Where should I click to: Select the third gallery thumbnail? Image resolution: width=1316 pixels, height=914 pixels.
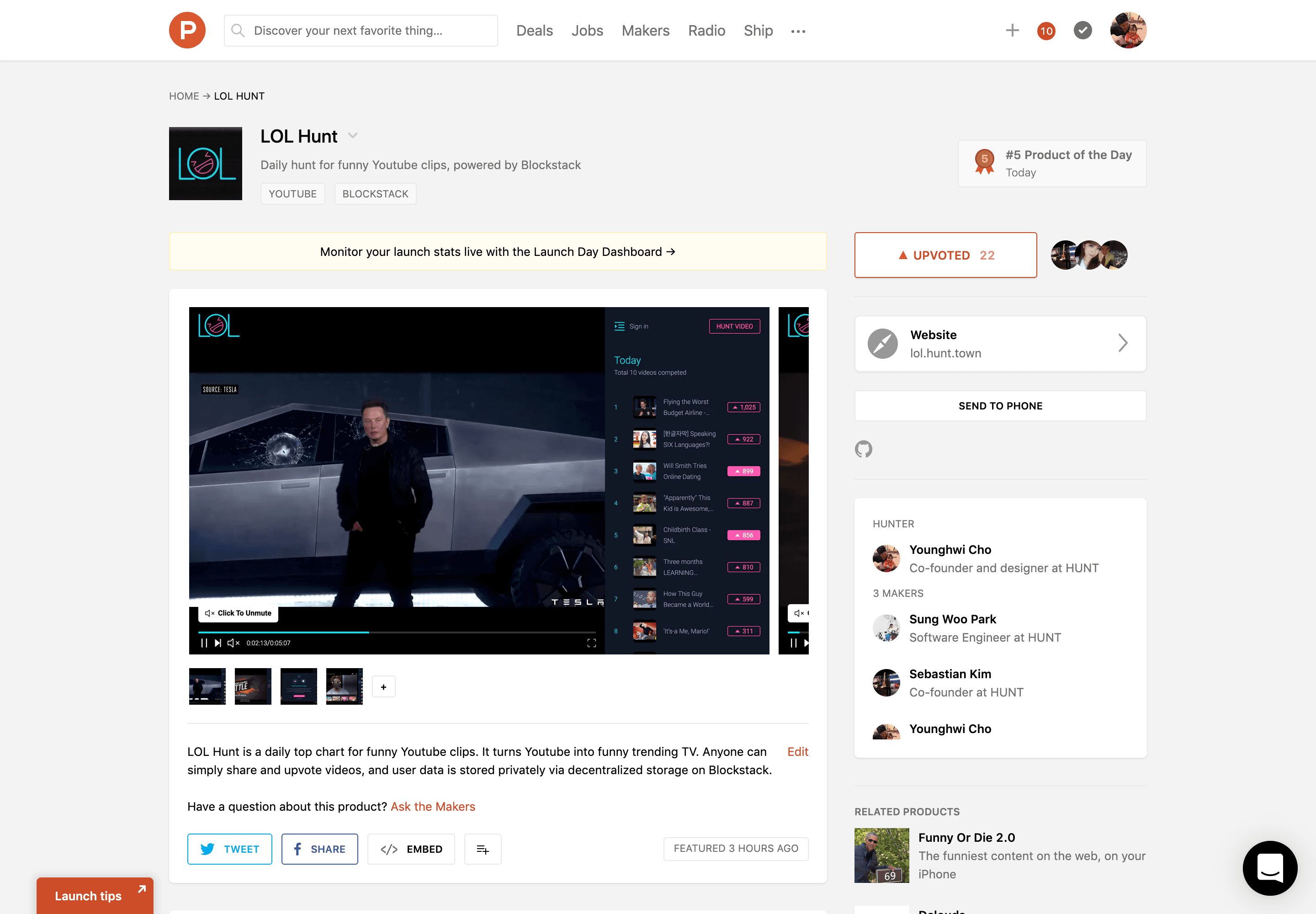299,687
